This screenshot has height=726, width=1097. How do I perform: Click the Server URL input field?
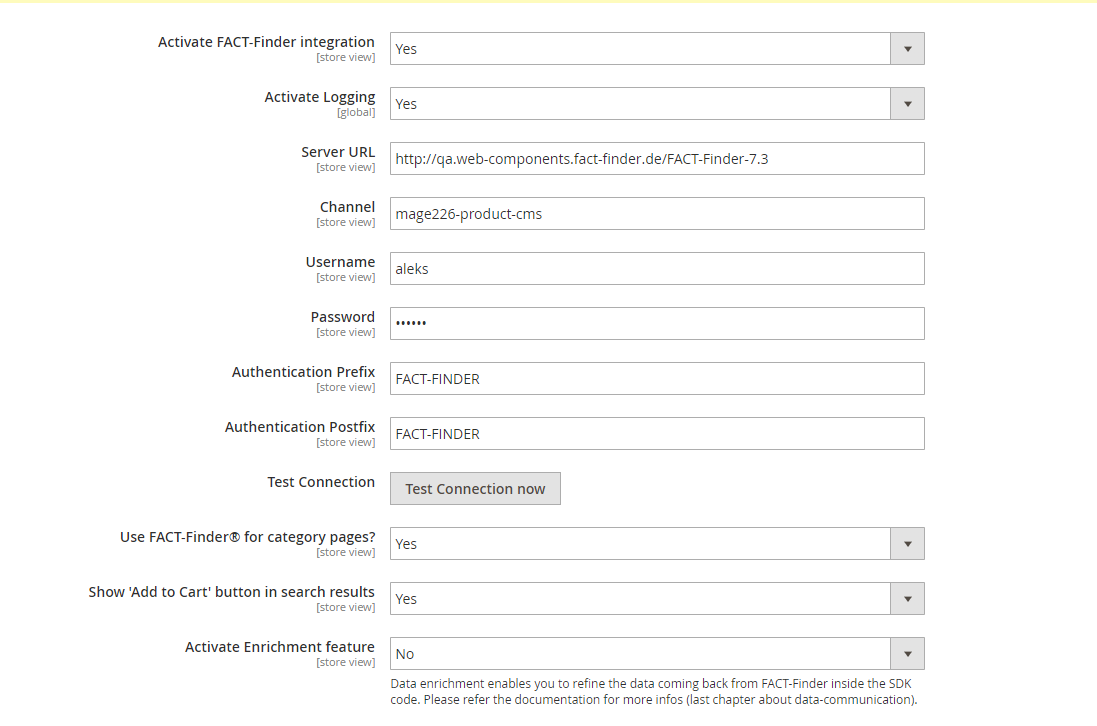657,159
